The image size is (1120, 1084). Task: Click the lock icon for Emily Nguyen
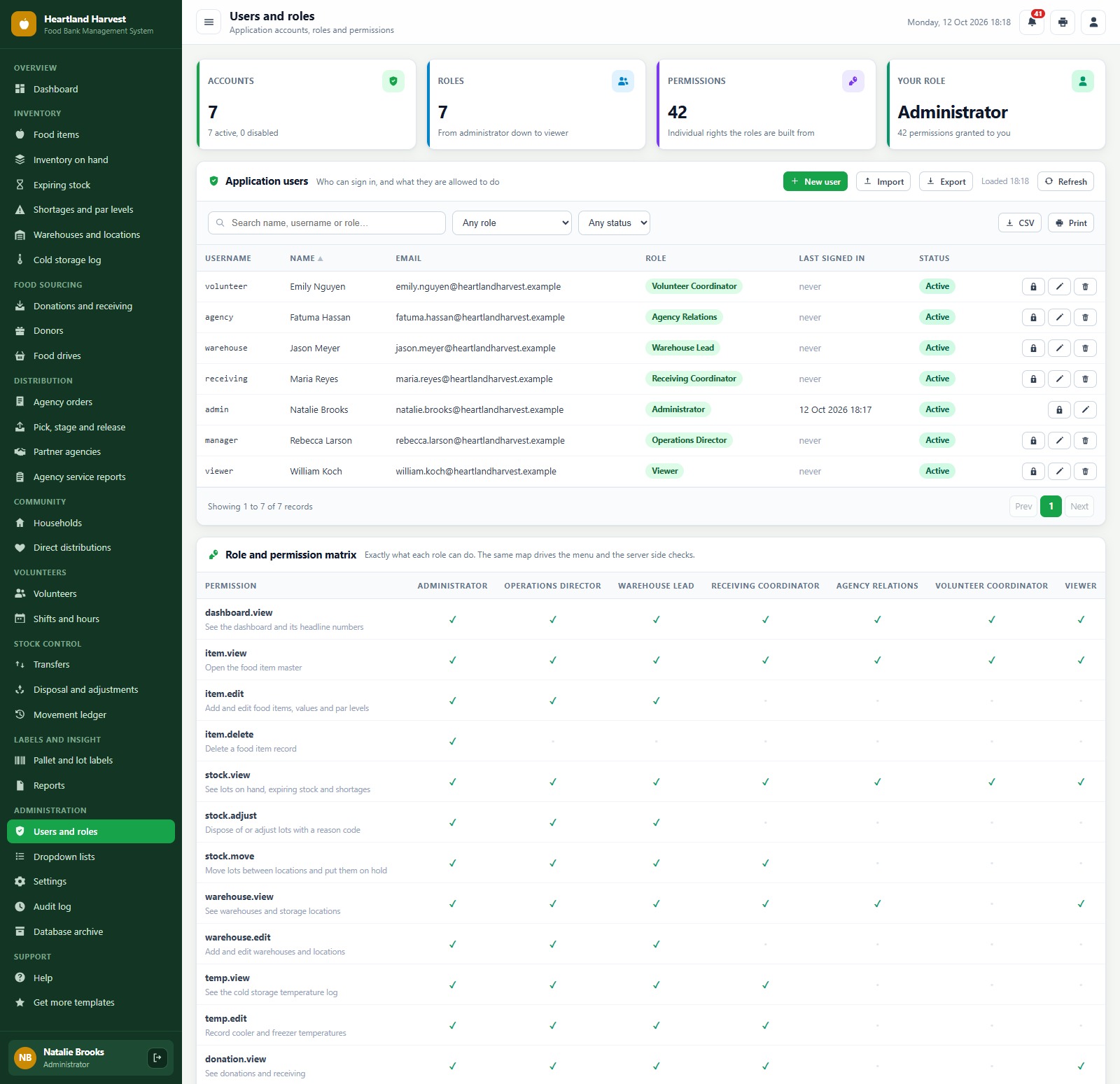(1033, 286)
